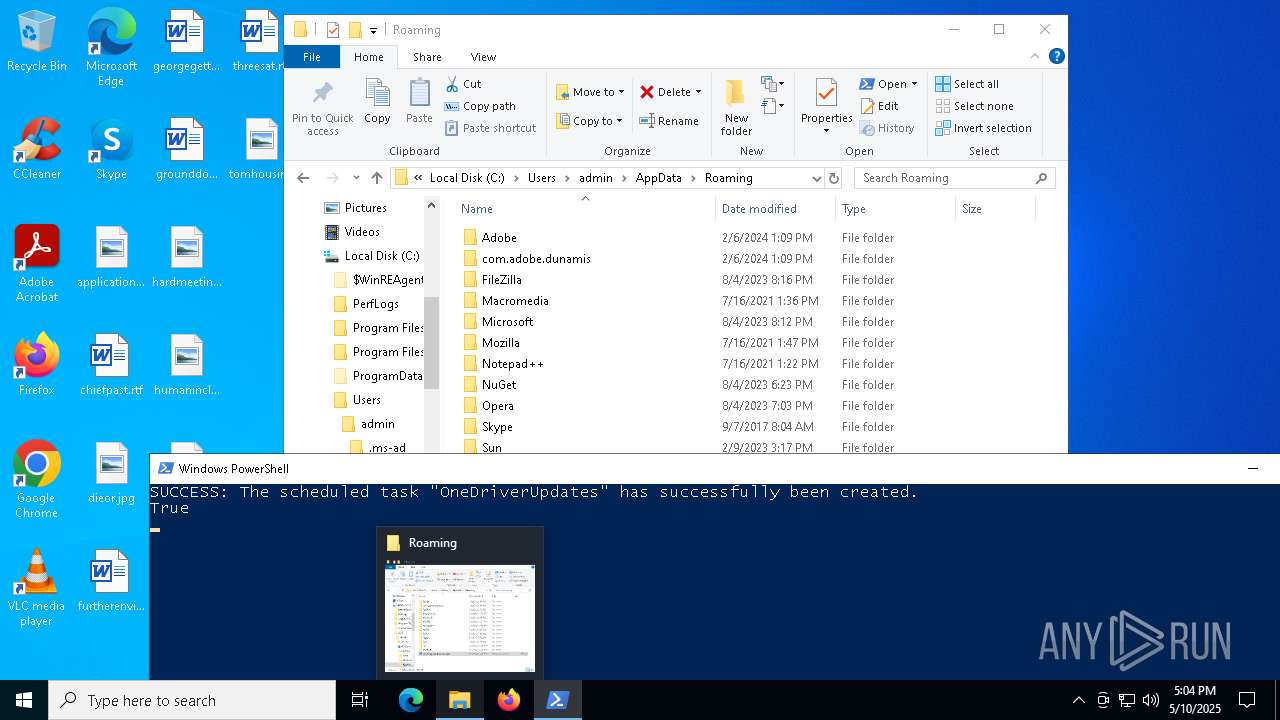
Task: Click the Users breadcrumb segment
Action: (541, 178)
